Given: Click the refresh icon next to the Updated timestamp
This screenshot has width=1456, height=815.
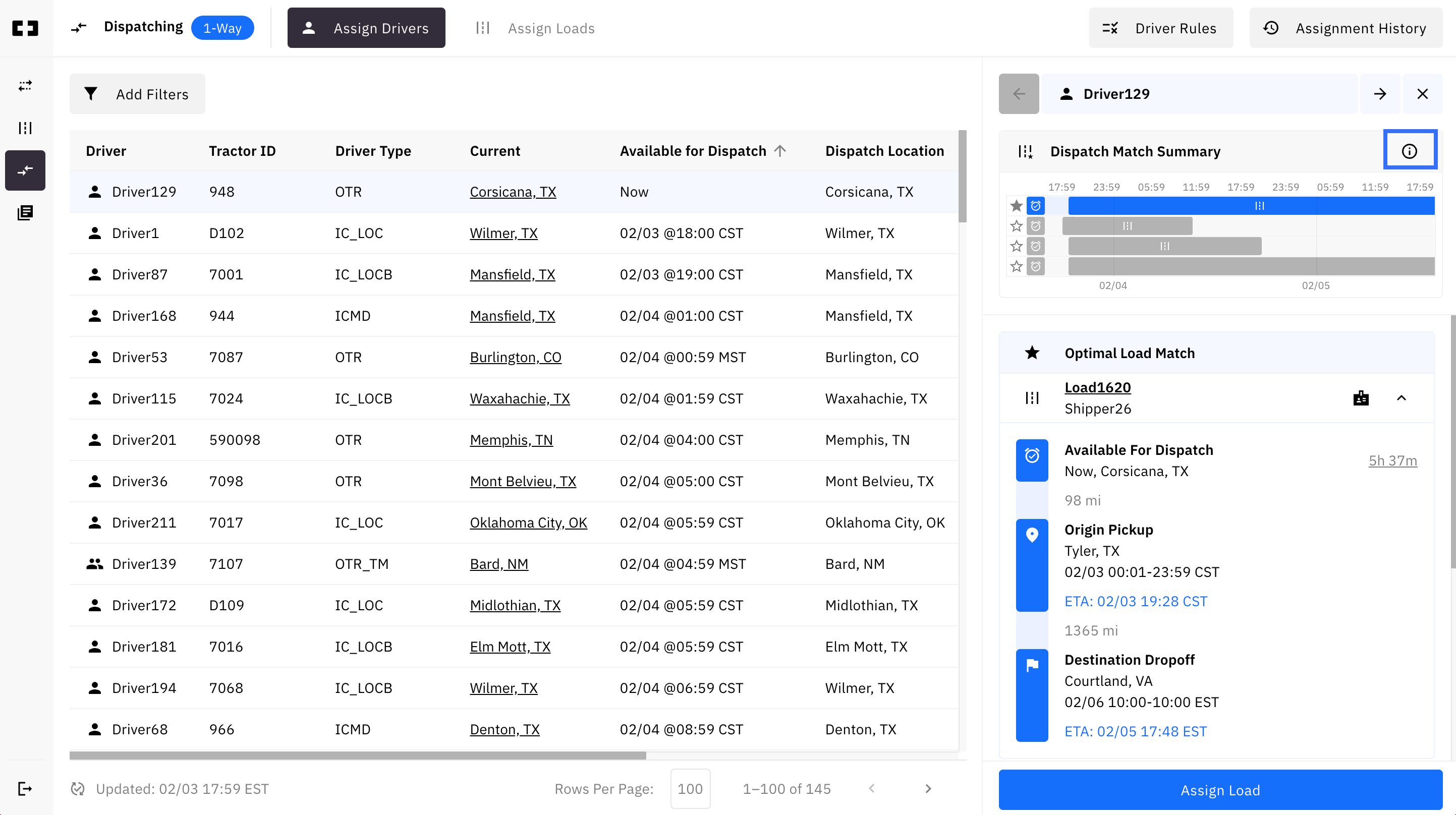Looking at the screenshot, I should pos(77,788).
